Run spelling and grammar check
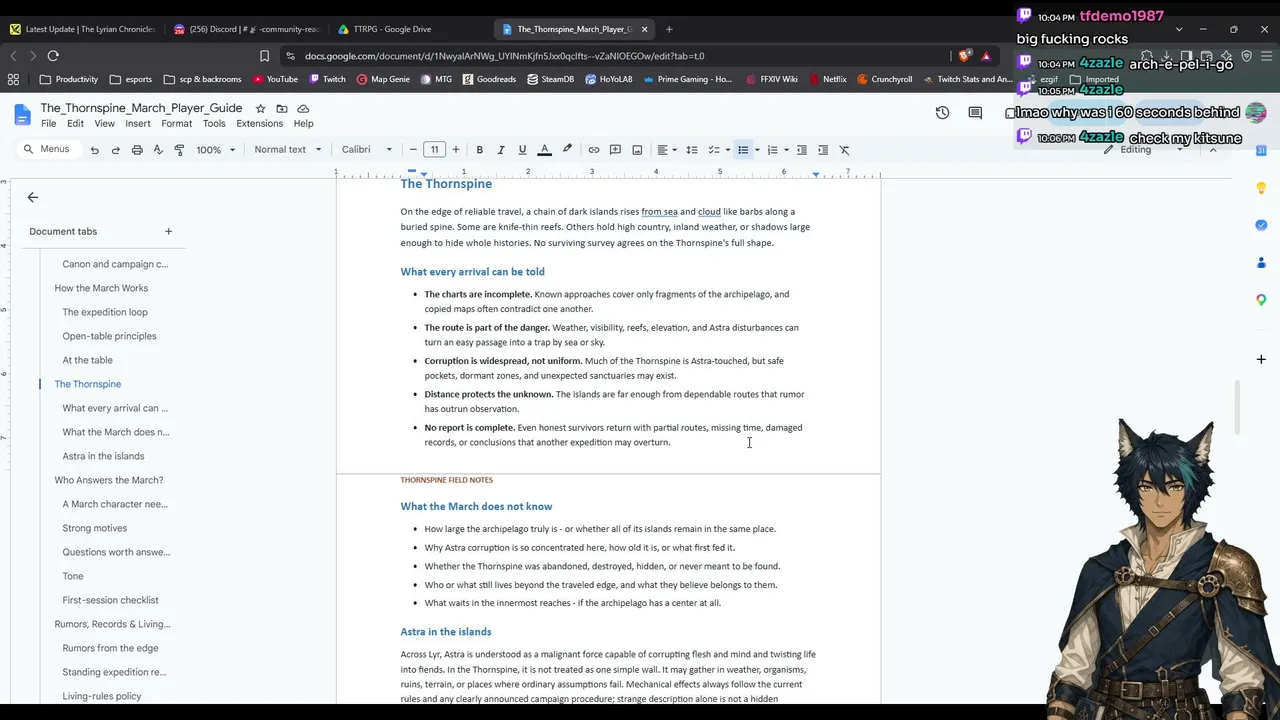This screenshot has width=1280, height=720. tap(158, 150)
